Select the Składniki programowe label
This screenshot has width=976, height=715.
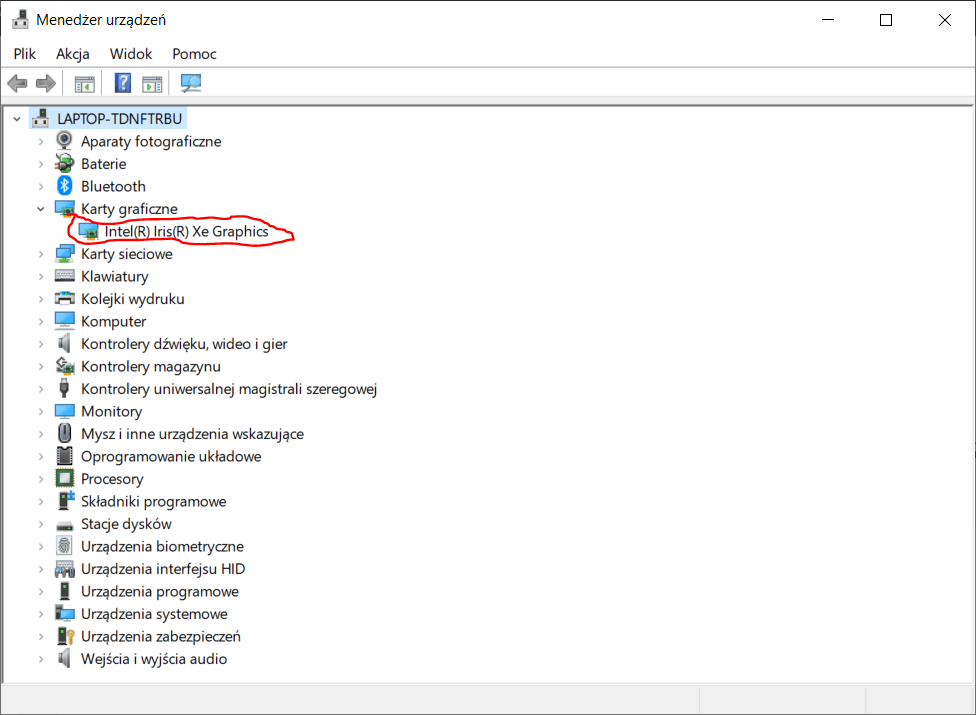pos(154,502)
